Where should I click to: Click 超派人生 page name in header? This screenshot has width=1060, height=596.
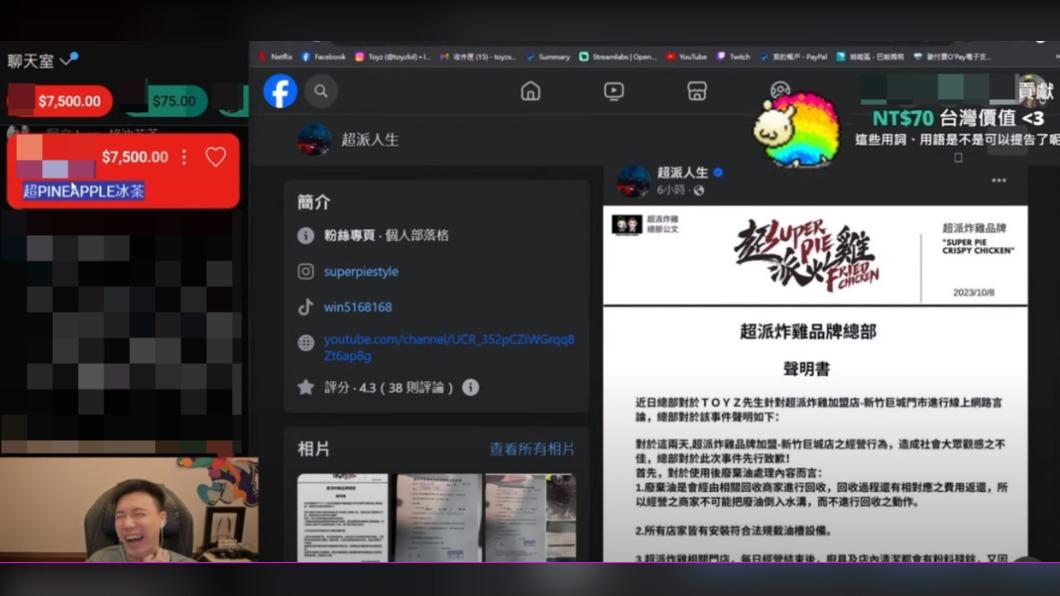(x=370, y=140)
